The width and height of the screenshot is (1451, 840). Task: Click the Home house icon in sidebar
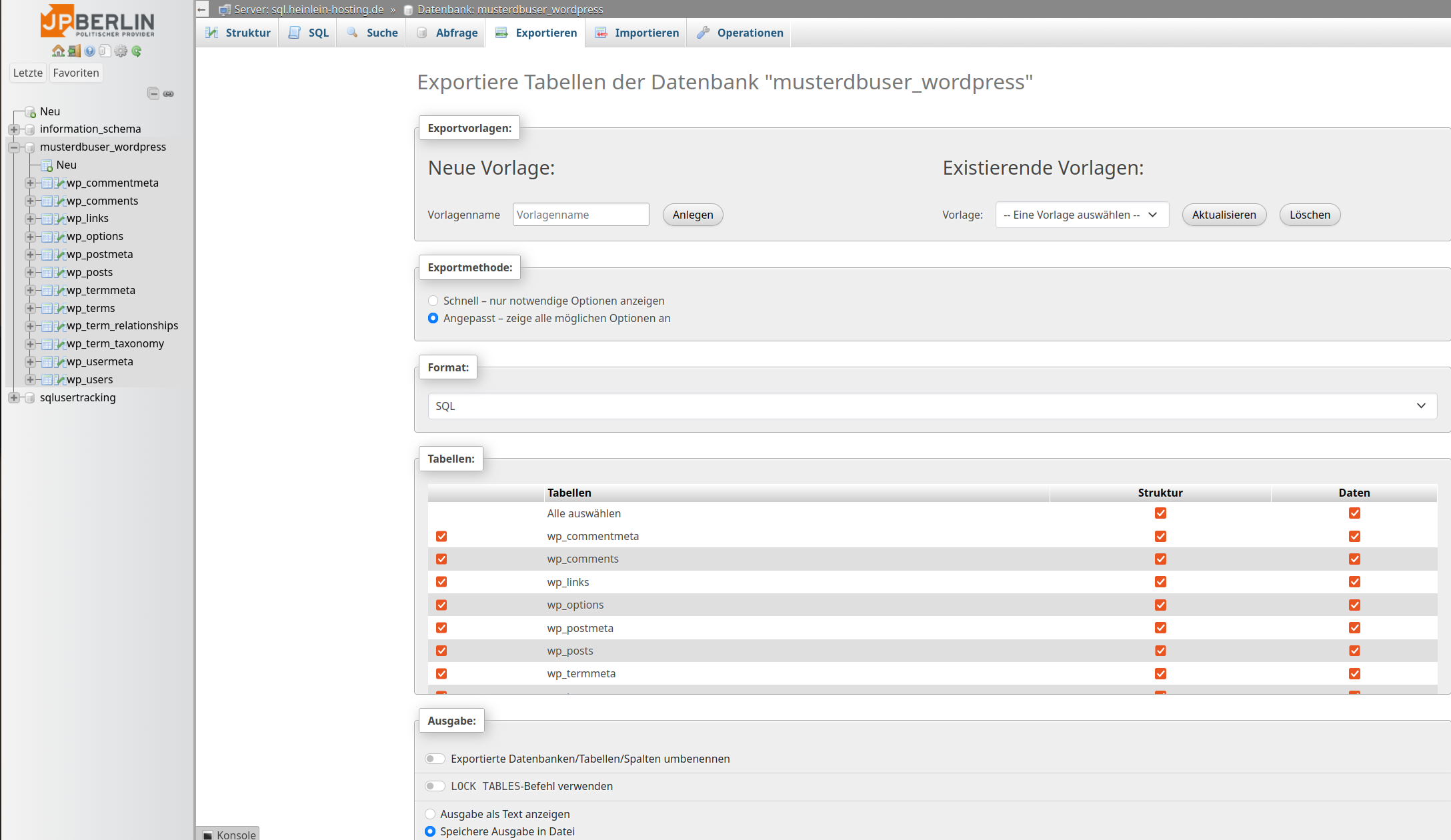pyautogui.click(x=58, y=51)
